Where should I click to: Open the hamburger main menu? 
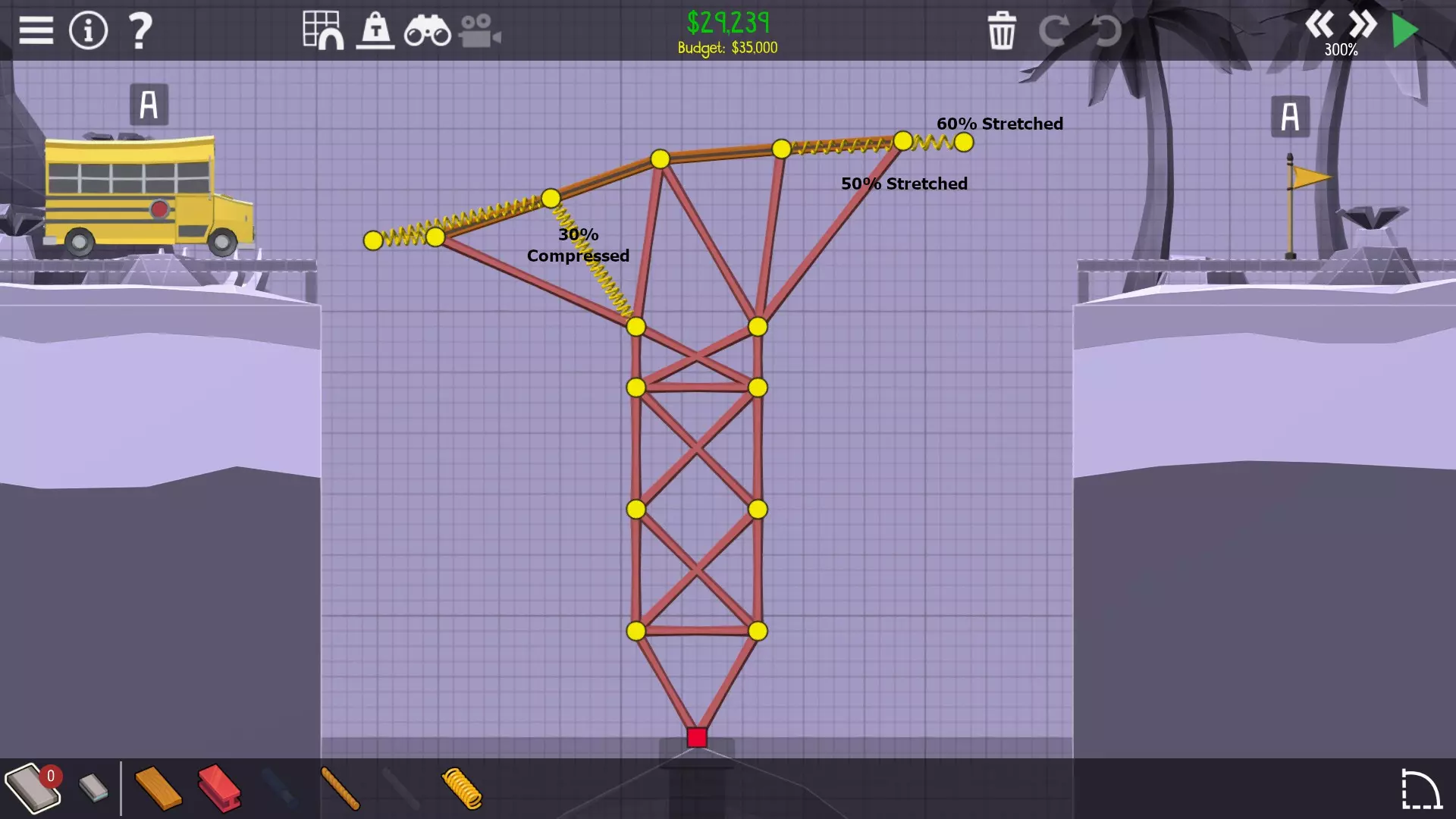pyautogui.click(x=36, y=31)
